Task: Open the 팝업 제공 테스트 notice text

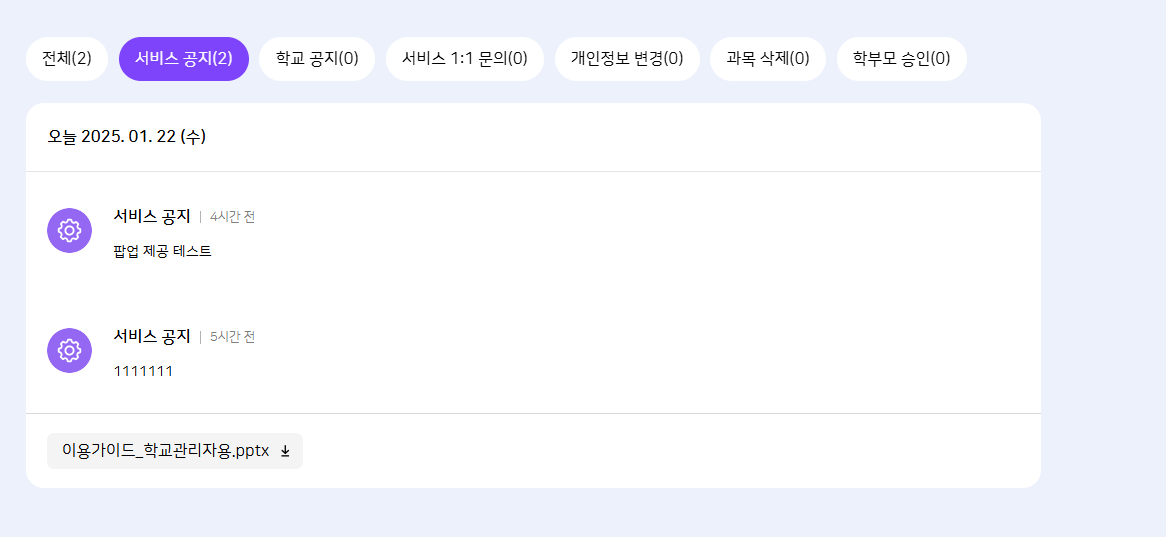Action: (163, 251)
